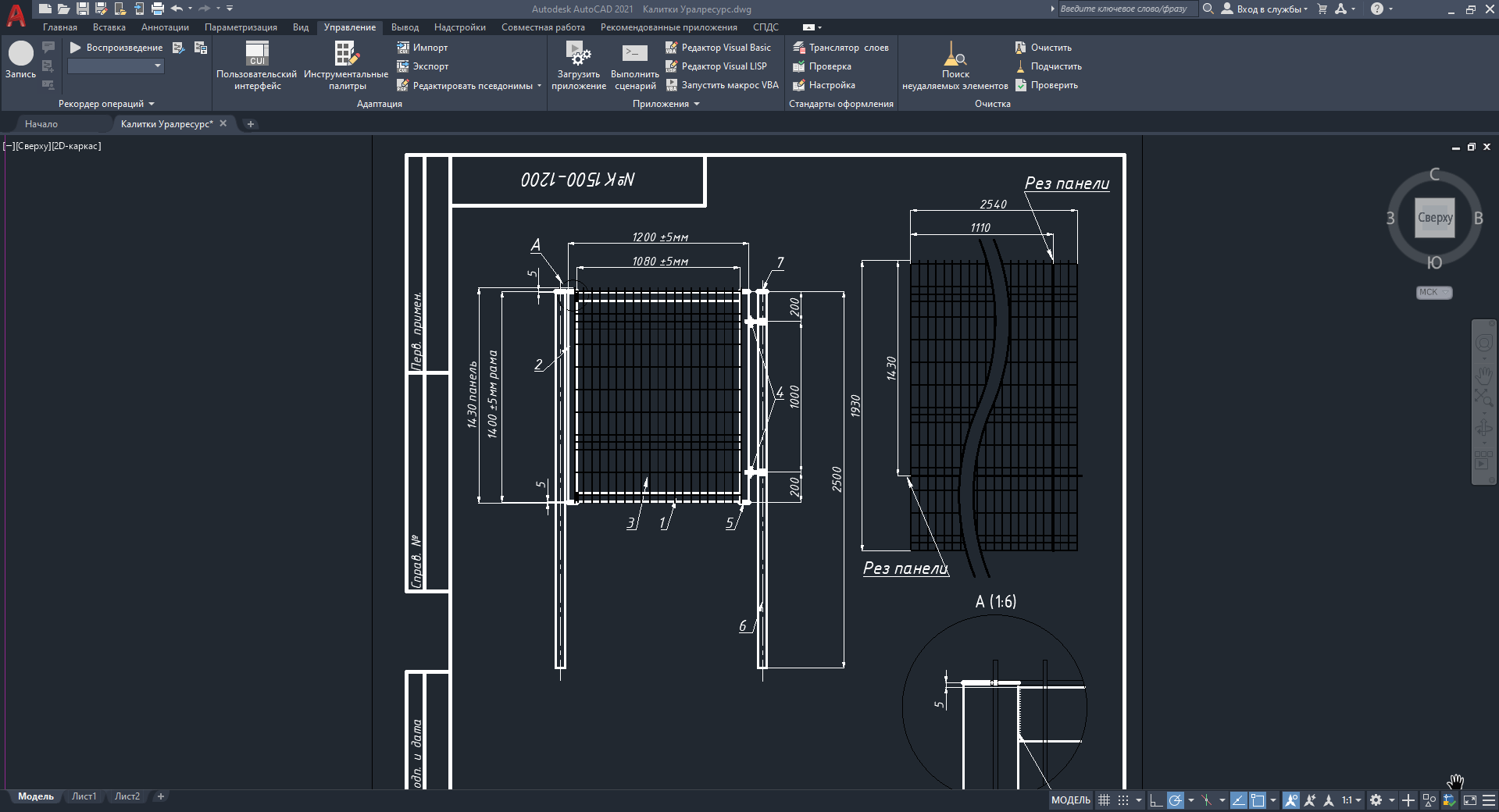Open the action macro name combo box
Viewport: 1499px width, 812px height.
pyautogui.click(x=116, y=66)
